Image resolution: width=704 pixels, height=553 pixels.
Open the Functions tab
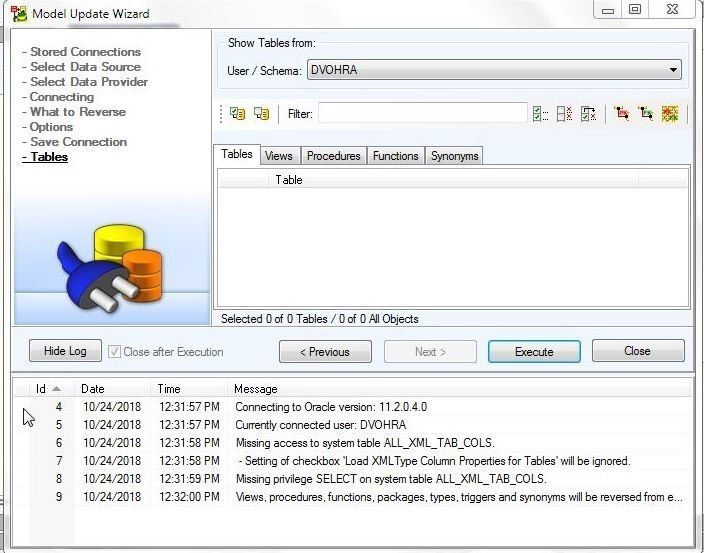(x=396, y=156)
